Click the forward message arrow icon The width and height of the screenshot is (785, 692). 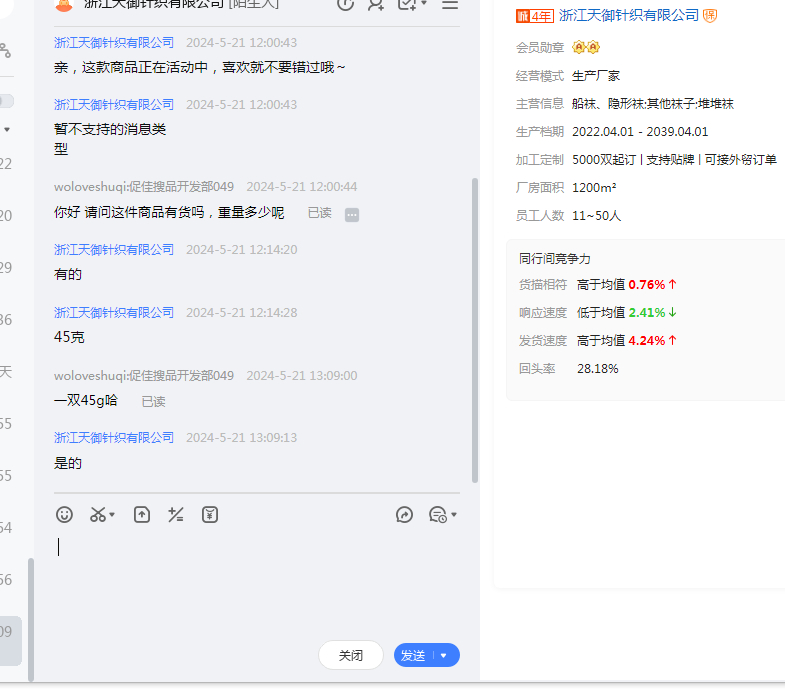click(x=405, y=515)
